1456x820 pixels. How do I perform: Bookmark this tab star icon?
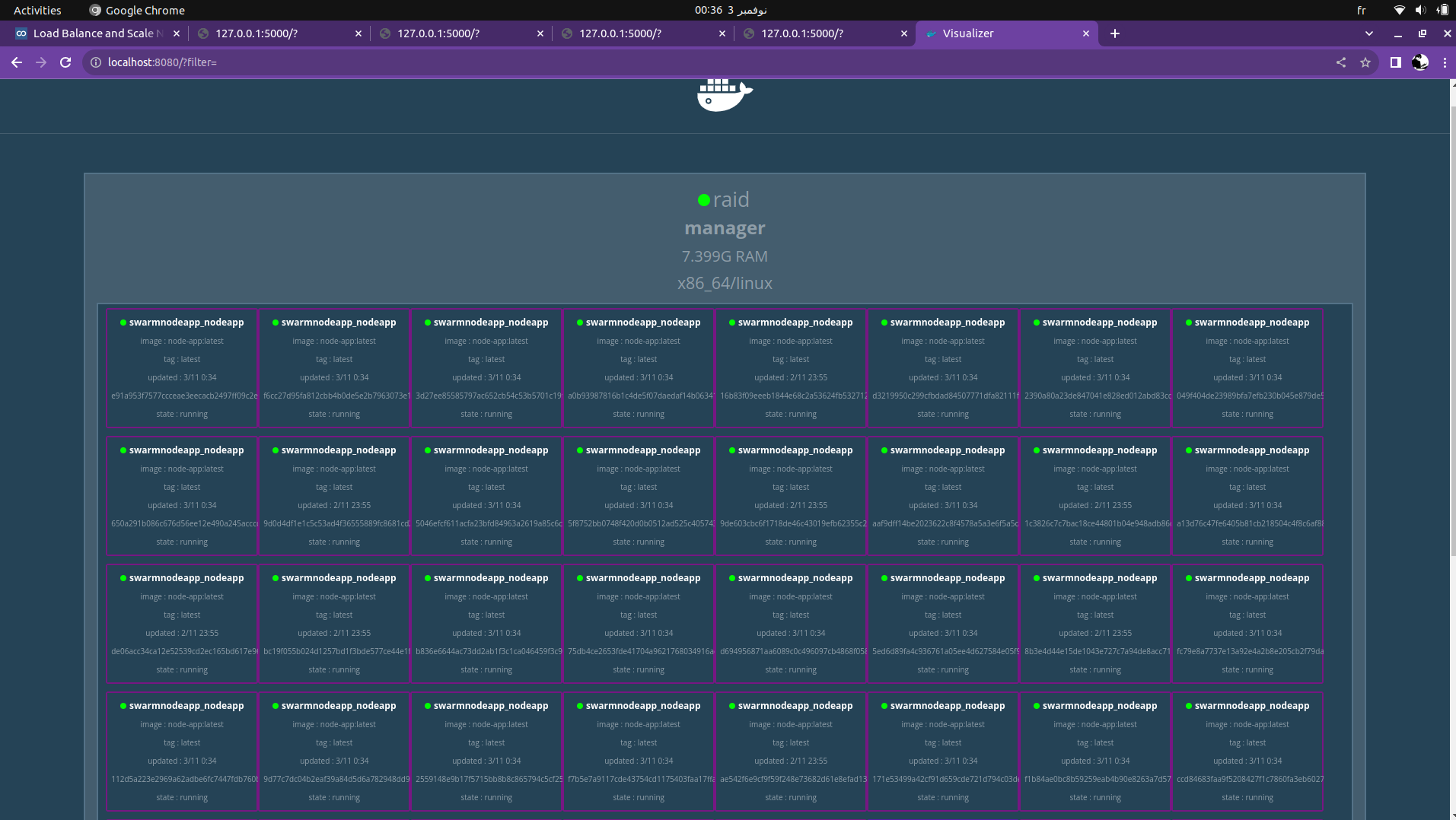pyautogui.click(x=1365, y=62)
